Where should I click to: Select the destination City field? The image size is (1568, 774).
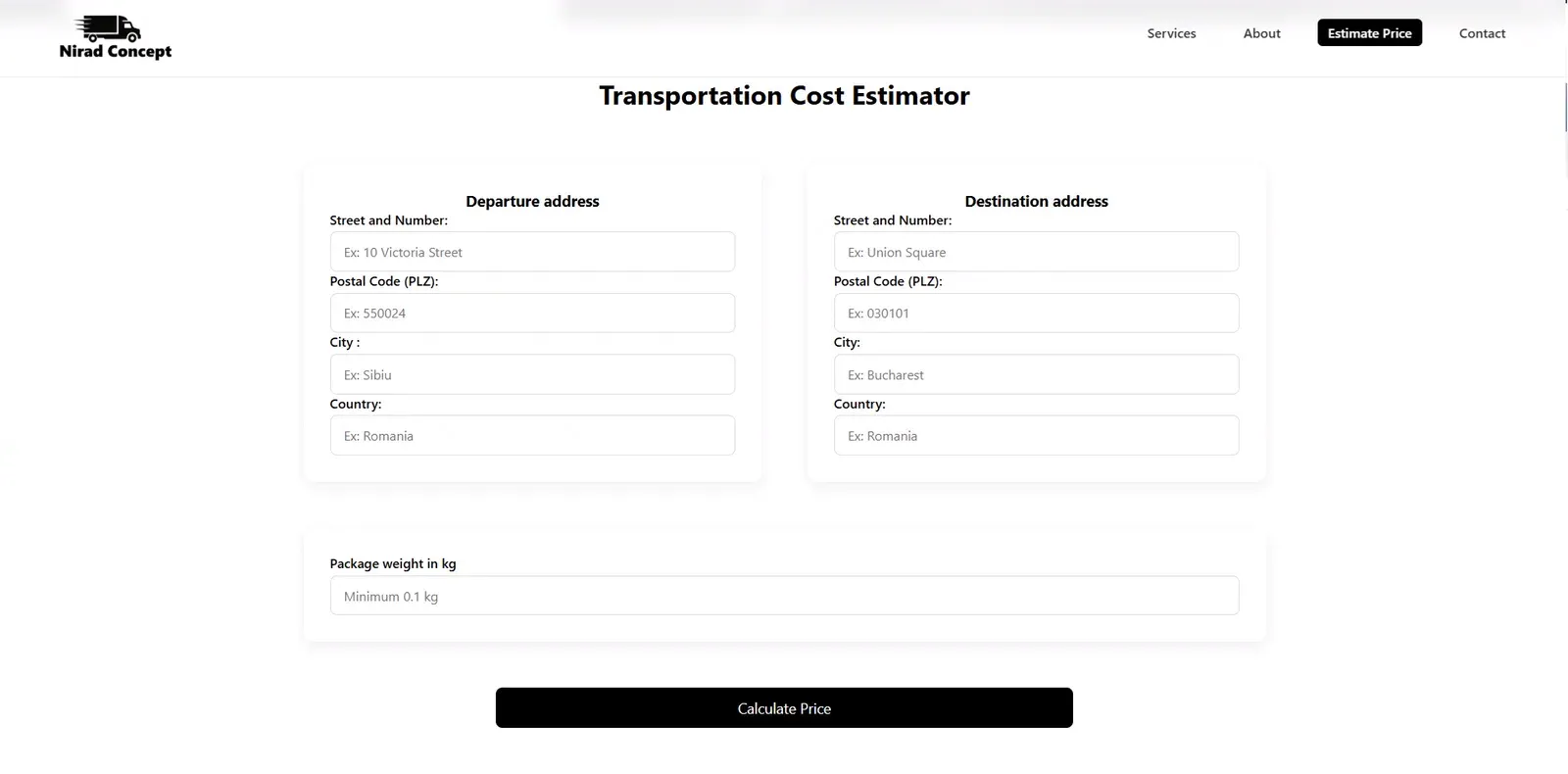tap(1036, 374)
